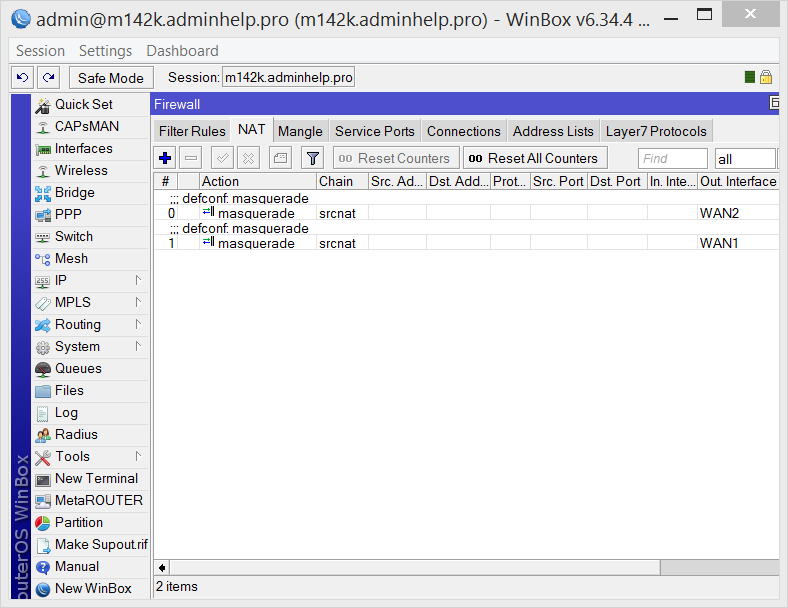Expand the Tools submenu

coord(91,457)
